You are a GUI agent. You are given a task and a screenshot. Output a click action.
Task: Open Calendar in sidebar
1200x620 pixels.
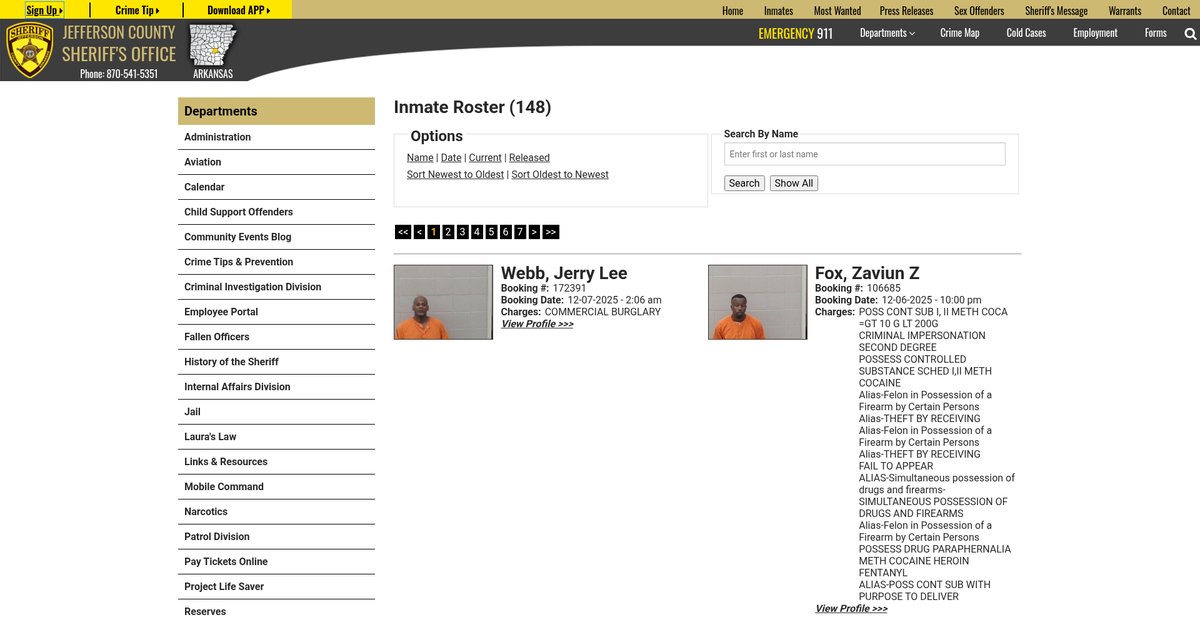tap(276, 187)
